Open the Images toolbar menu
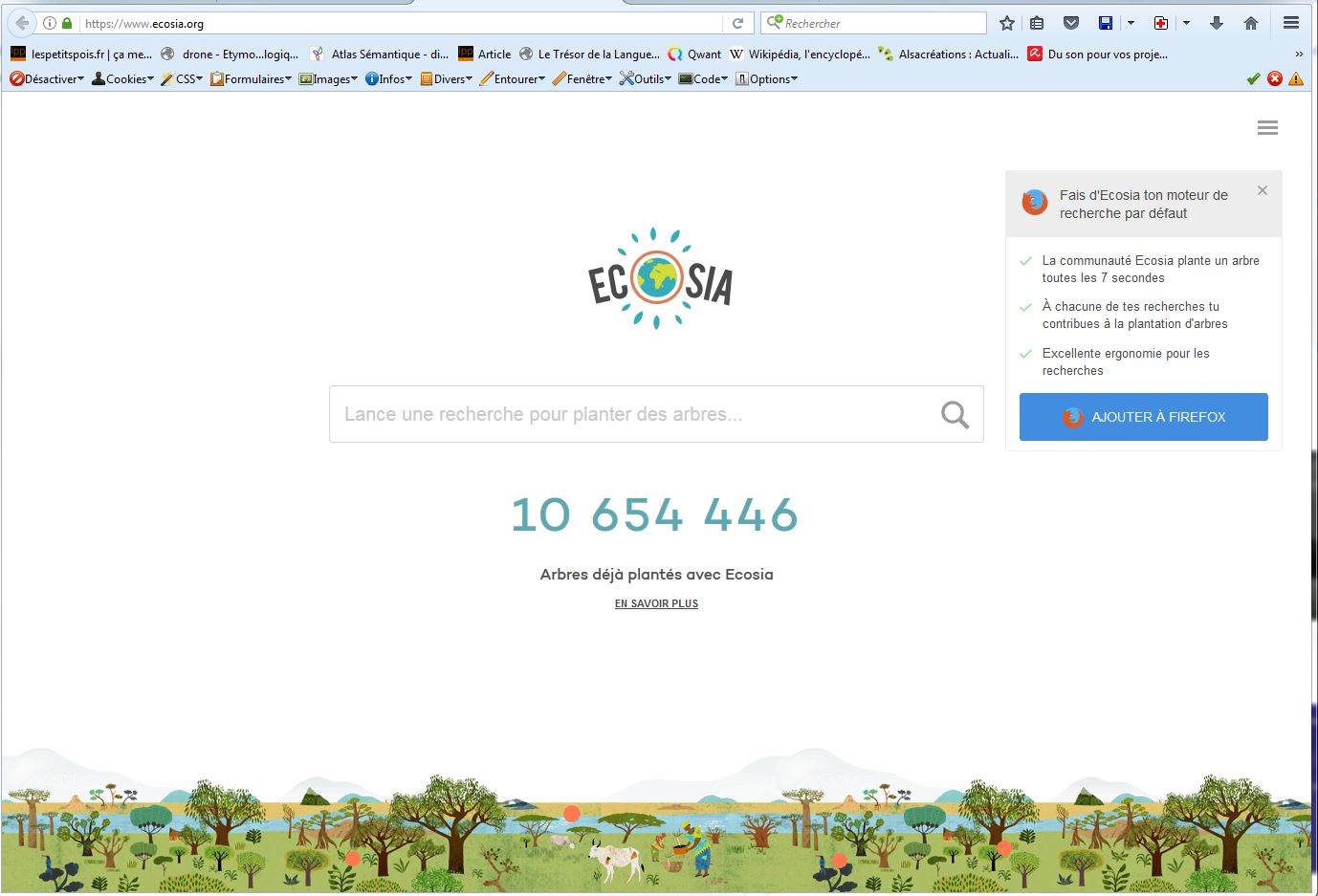The width and height of the screenshot is (1318, 896). click(x=329, y=79)
